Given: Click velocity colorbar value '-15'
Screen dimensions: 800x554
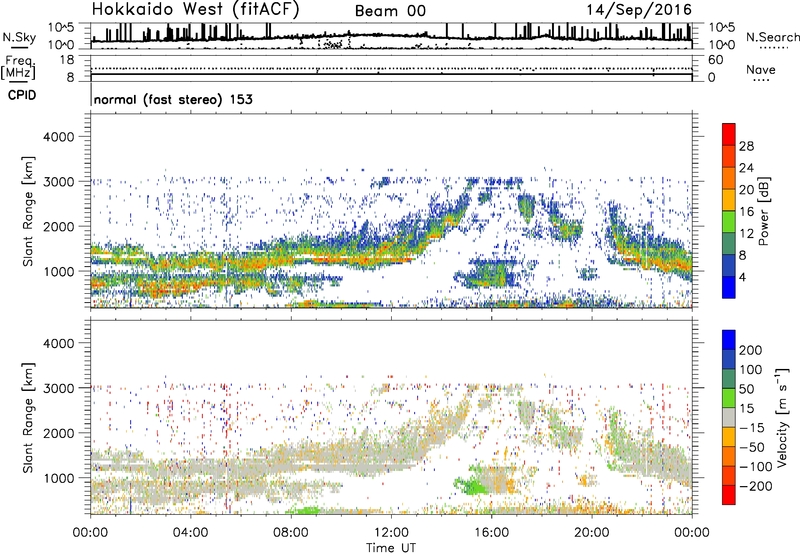Looking at the screenshot, I should [752, 428].
